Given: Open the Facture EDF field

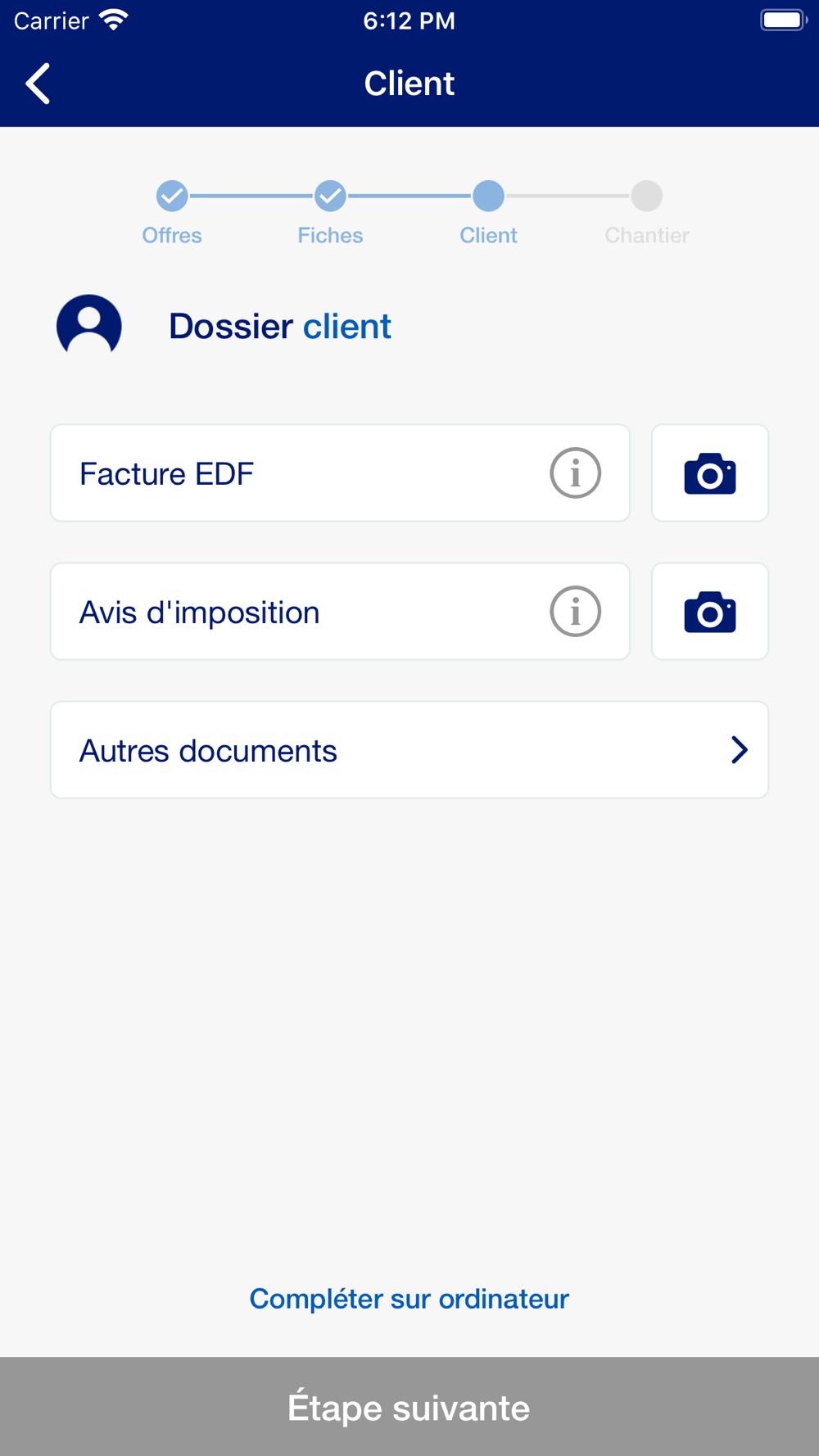Looking at the screenshot, I should coord(340,473).
